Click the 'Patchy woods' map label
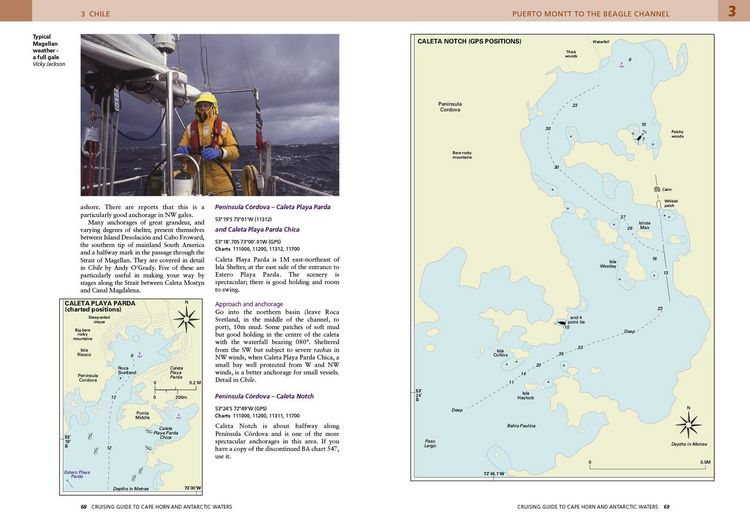The image size is (750, 530). point(677,134)
